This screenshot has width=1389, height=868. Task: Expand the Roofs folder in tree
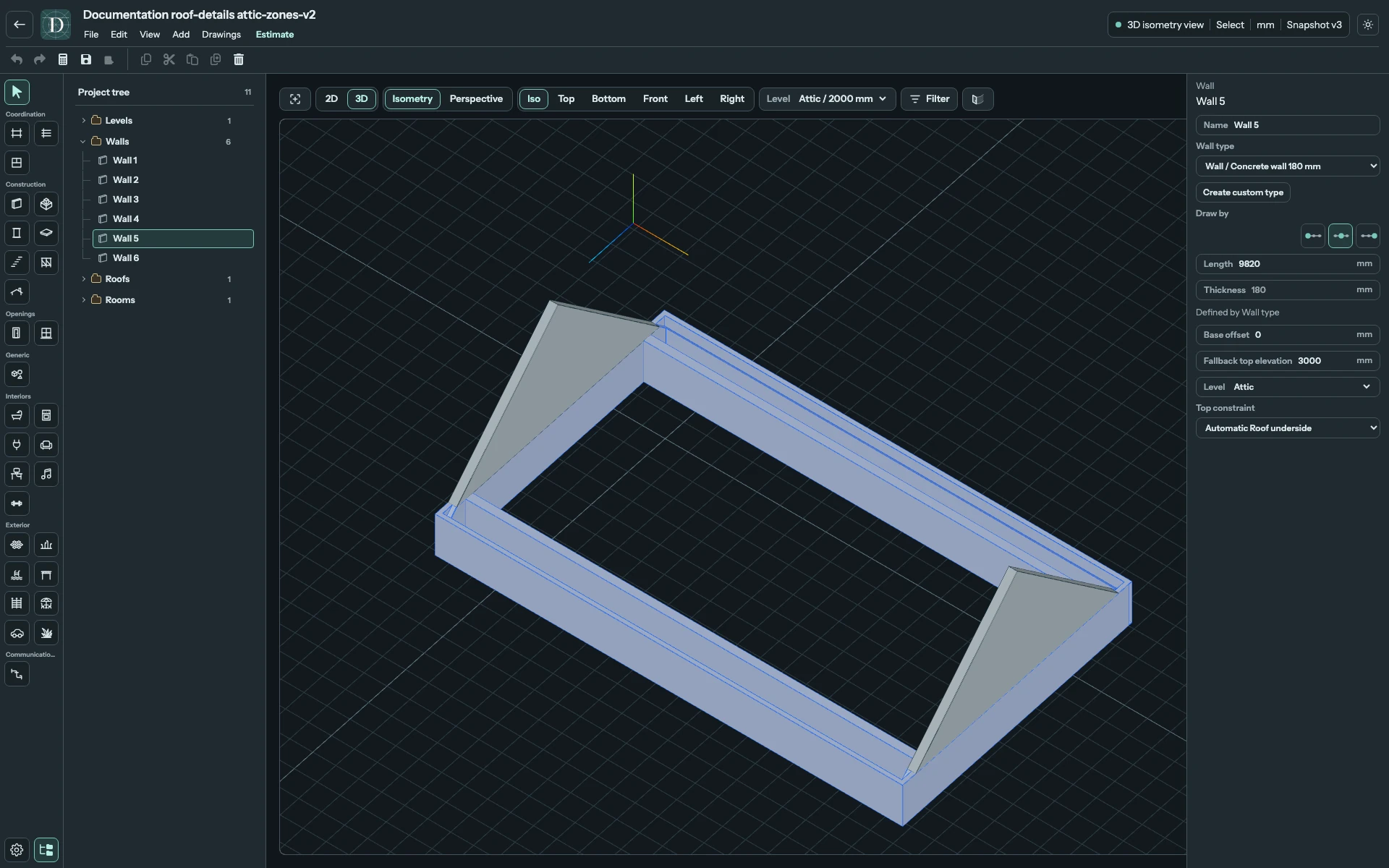[83, 279]
